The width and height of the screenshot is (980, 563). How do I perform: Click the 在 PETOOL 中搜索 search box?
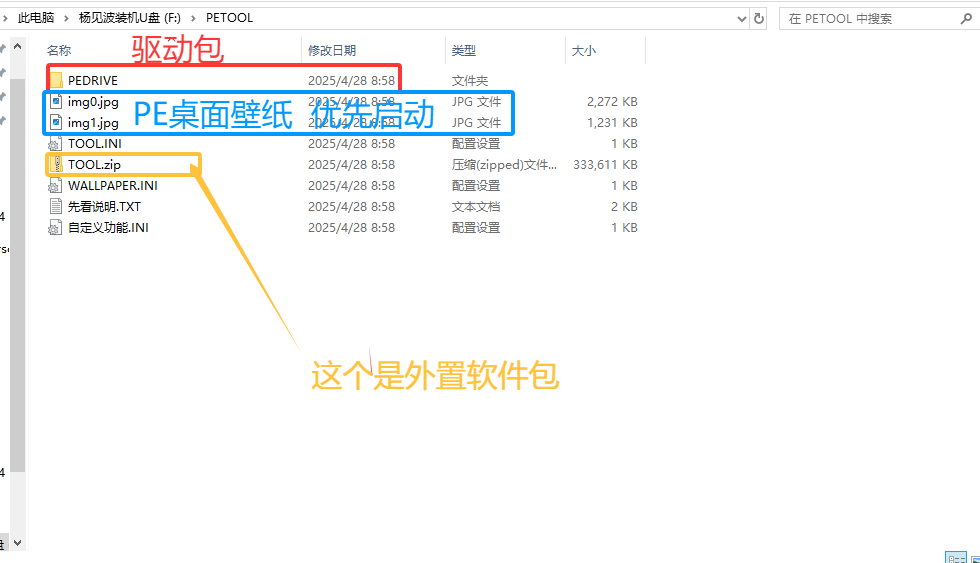coord(870,18)
